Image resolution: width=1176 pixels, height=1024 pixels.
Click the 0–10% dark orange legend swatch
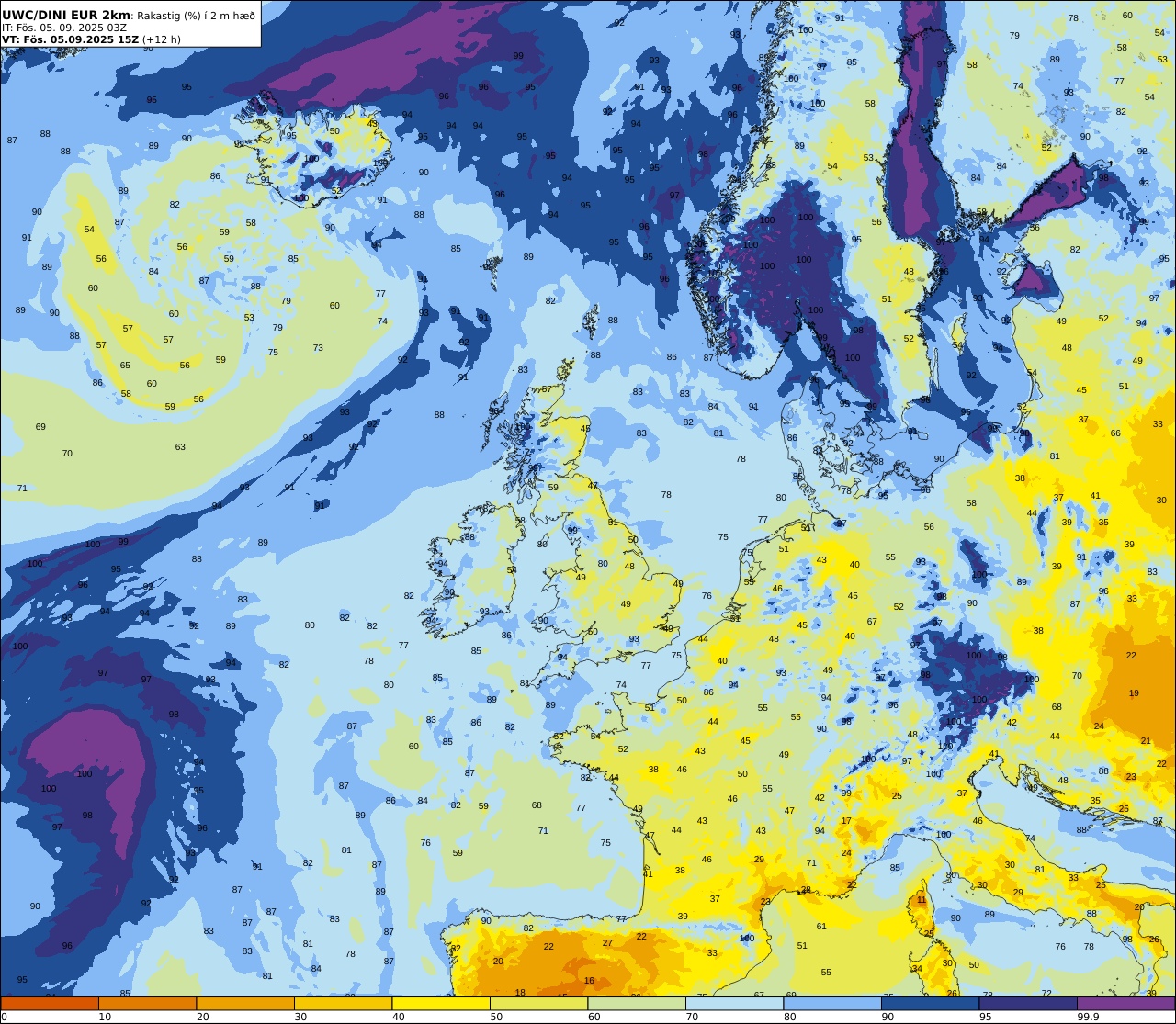[50, 1003]
